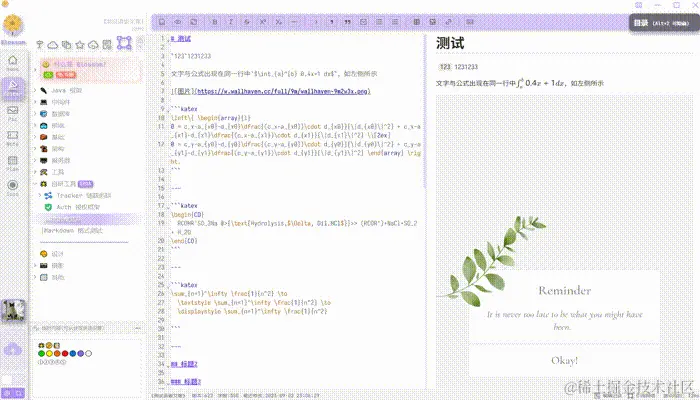Image resolution: width=700 pixels, height=400 pixels.
Task: Click the Reminder card title
Action: tap(564, 291)
